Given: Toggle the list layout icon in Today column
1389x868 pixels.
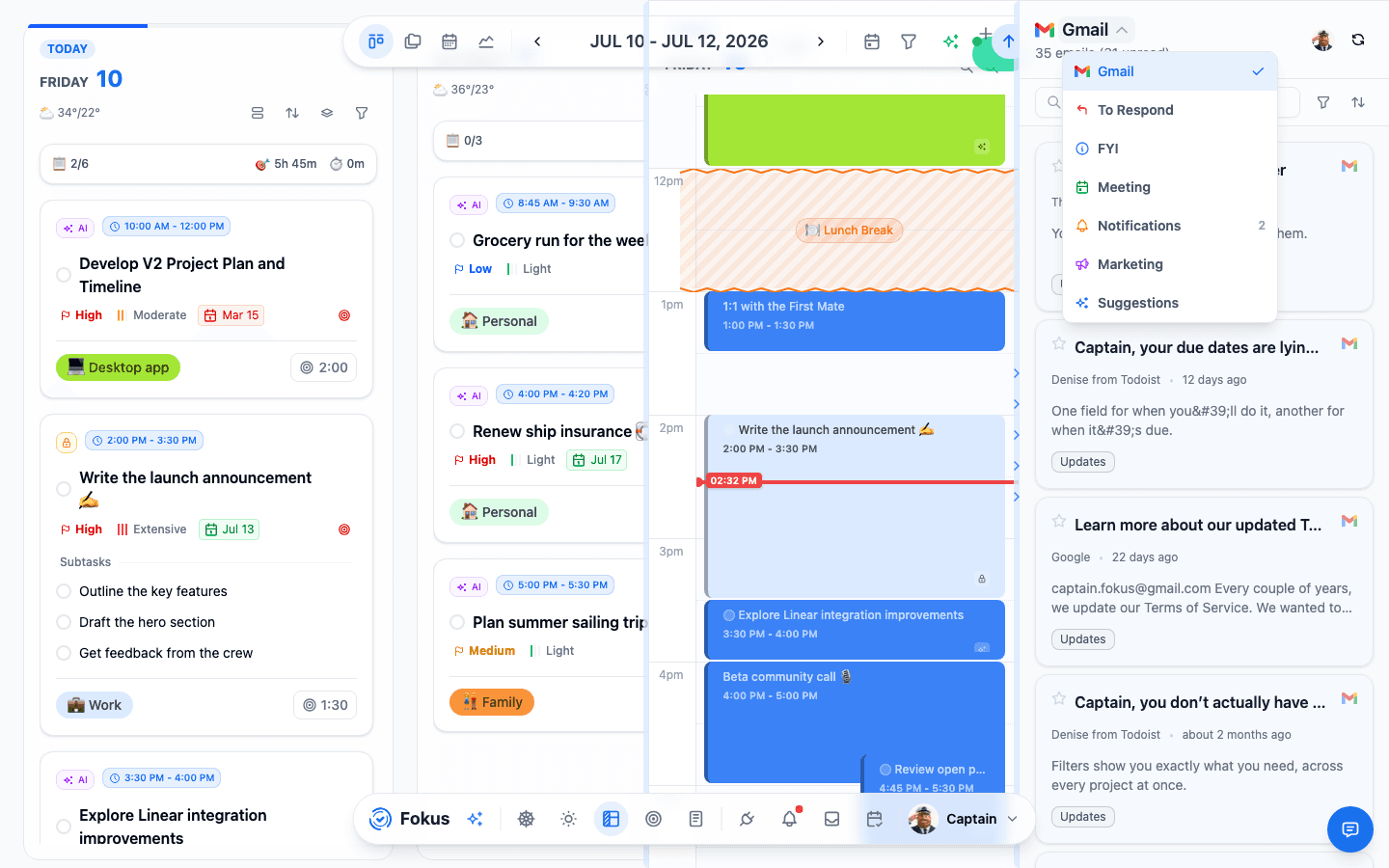Looking at the screenshot, I should pyautogui.click(x=258, y=113).
